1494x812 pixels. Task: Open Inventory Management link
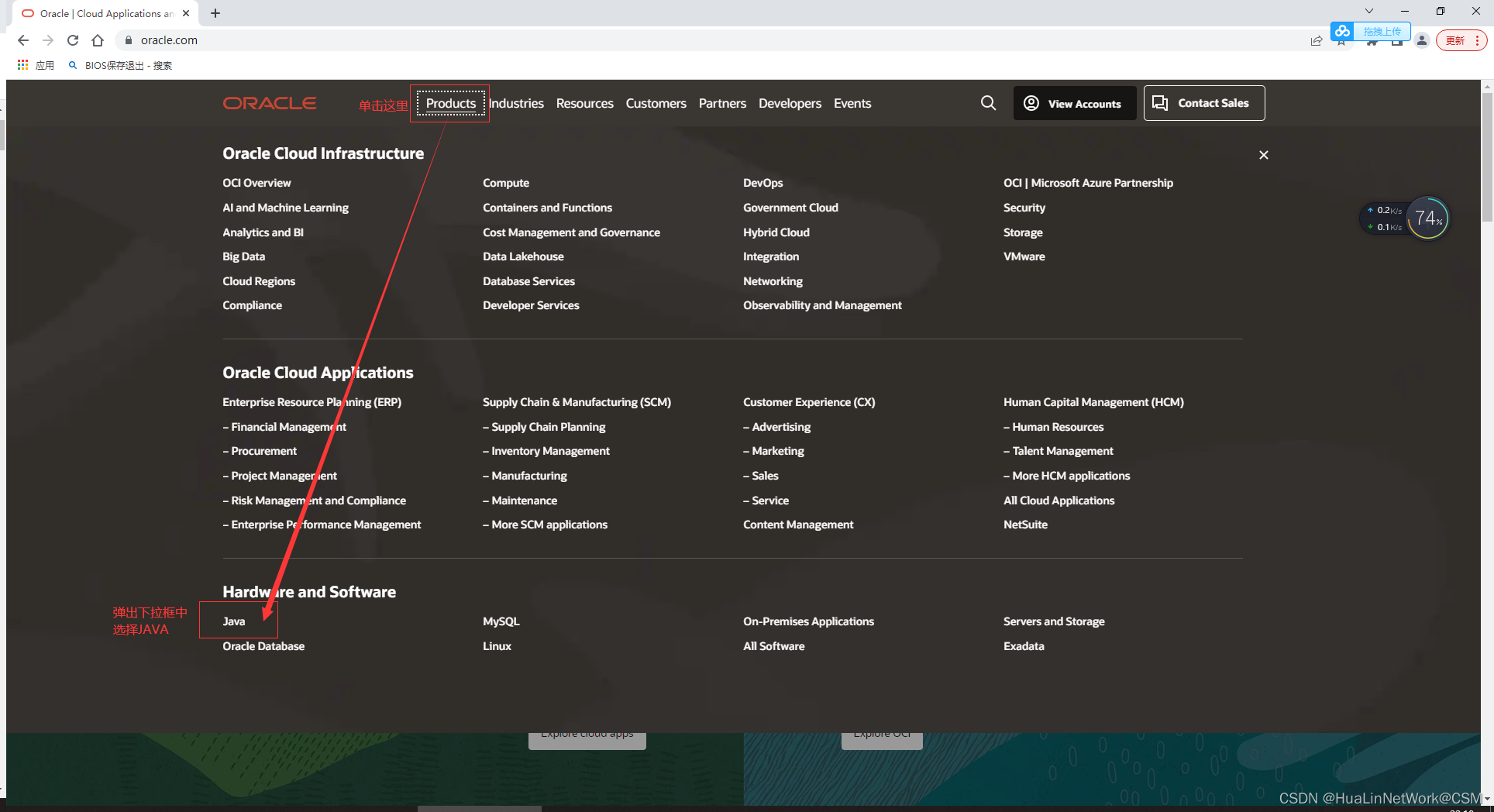pyautogui.click(x=546, y=451)
